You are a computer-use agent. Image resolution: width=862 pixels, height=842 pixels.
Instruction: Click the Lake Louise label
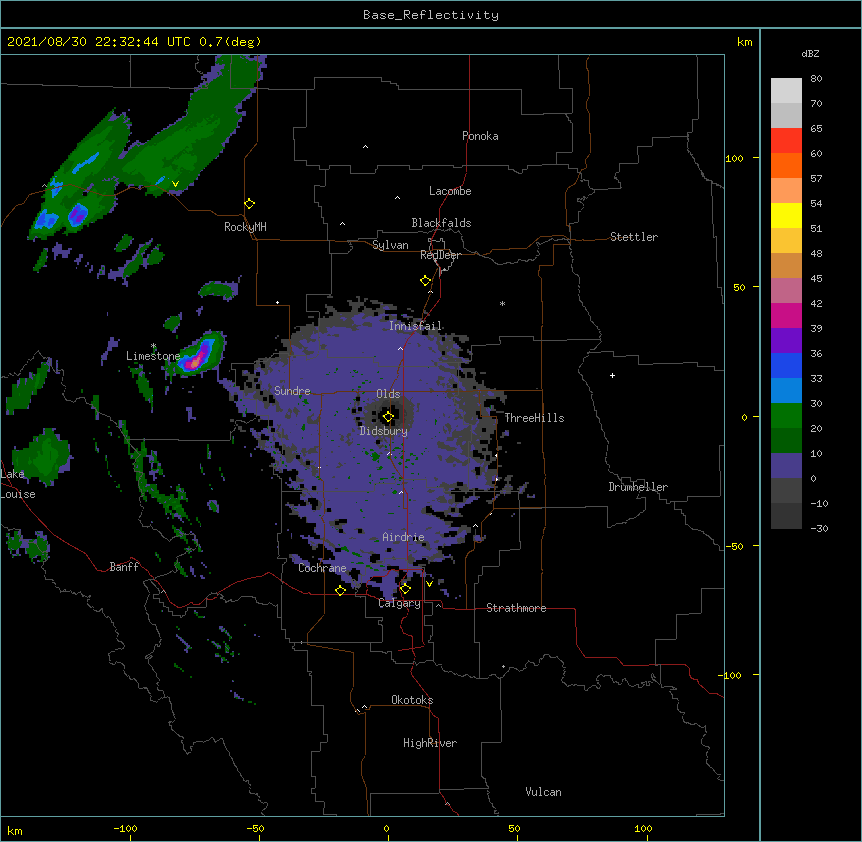click(x=18, y=484)
